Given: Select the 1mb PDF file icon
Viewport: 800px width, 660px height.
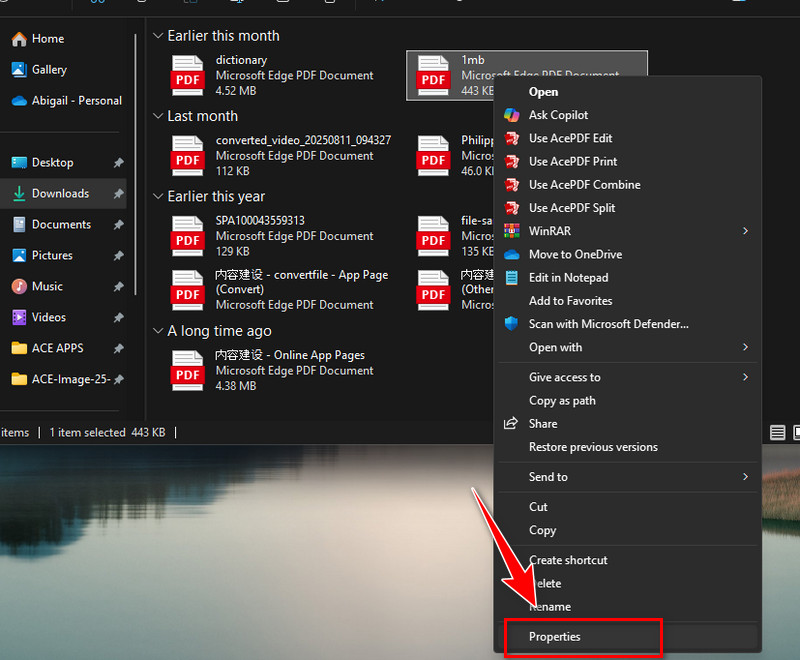Looking at the screenshot, I should (433, 75).
